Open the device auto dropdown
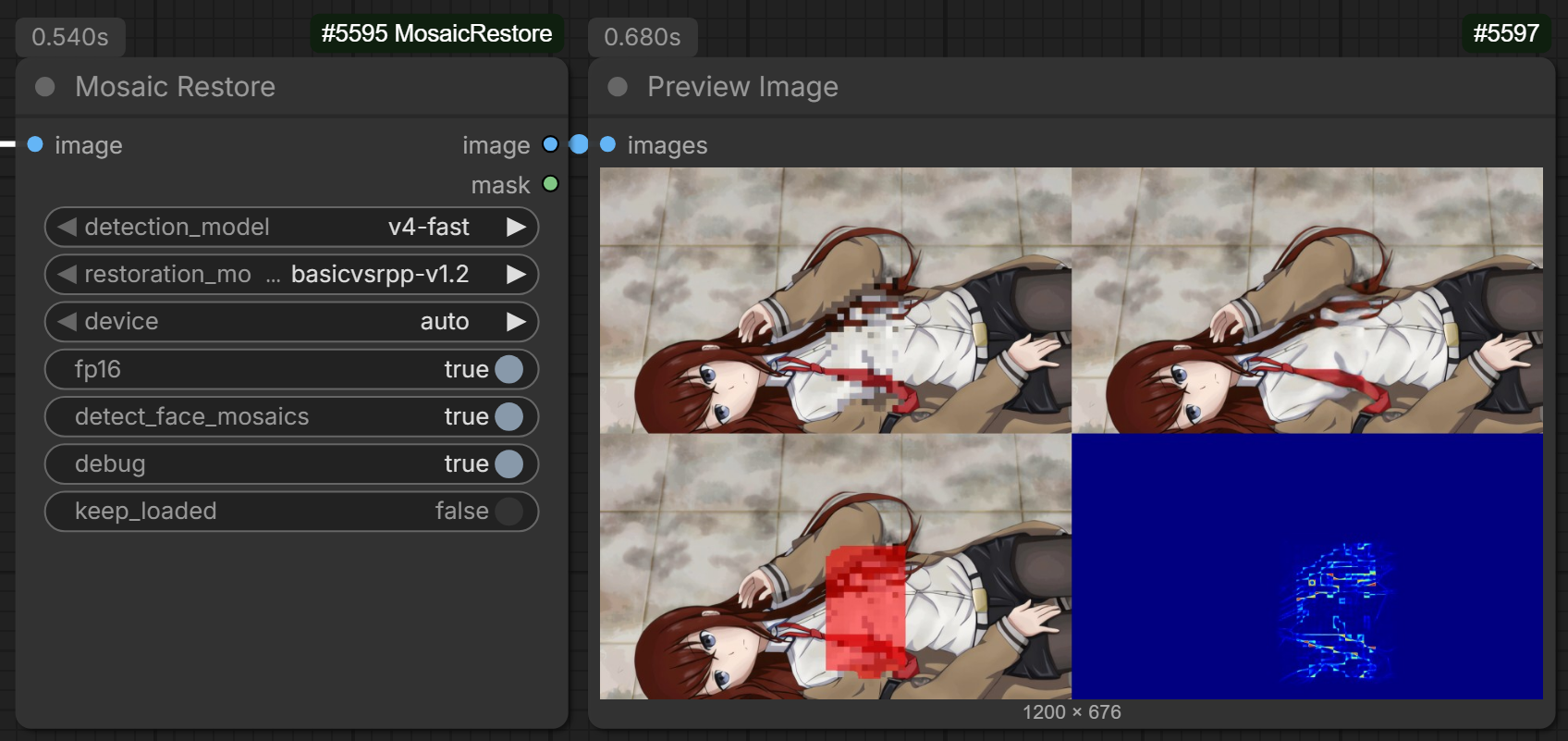 point(291,321)
